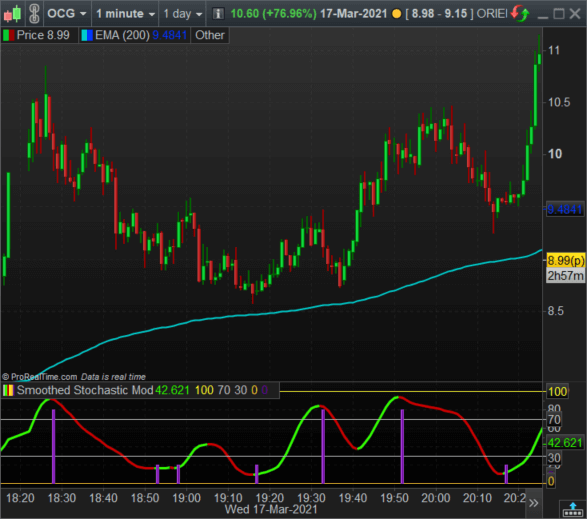
Task: Click the export chart icon bottom right
Action: pyautogui.click(x=573, y=509)
